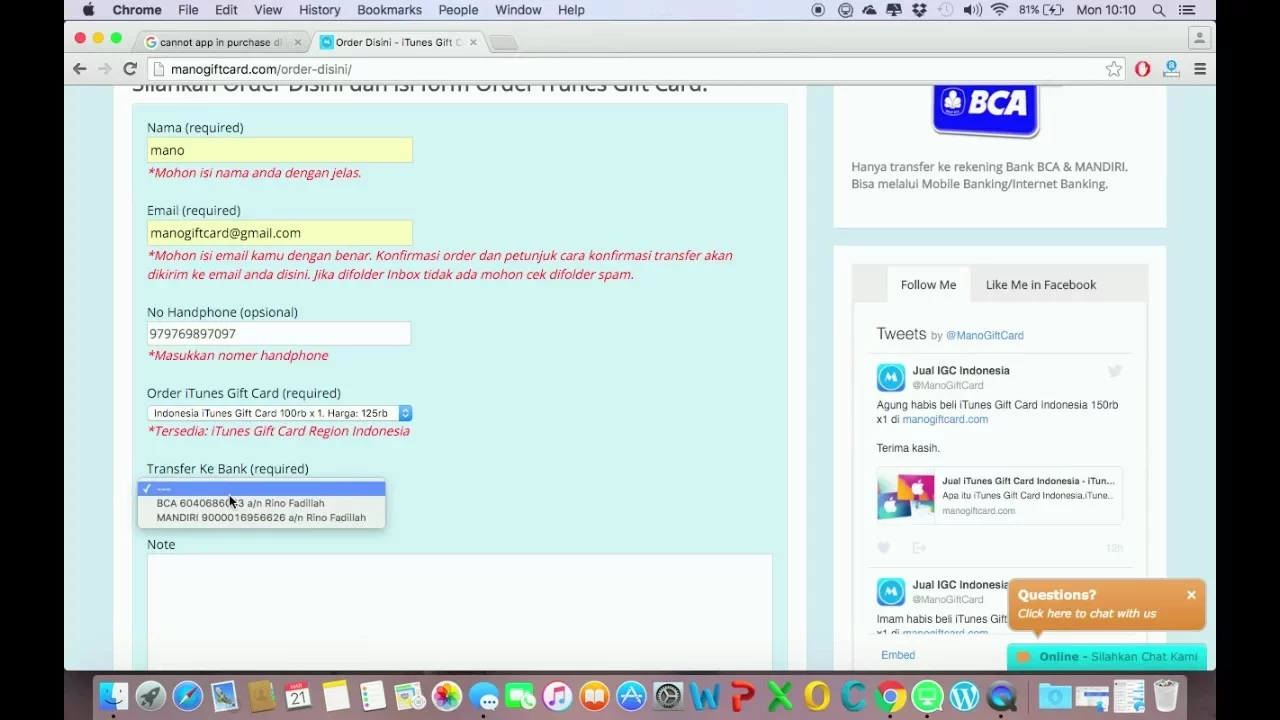
Task: Open Google Chrome from the Dock
Action: (890, 696)
